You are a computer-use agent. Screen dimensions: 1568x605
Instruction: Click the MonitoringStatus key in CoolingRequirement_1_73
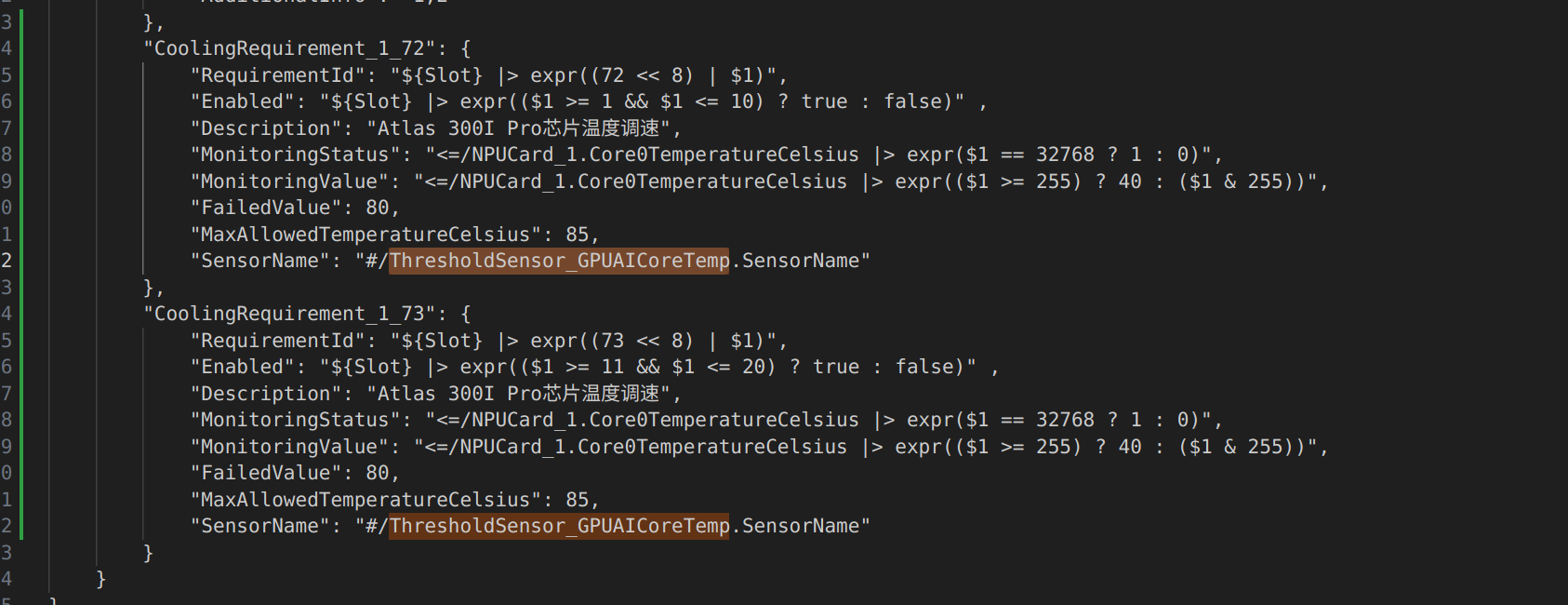295,420
